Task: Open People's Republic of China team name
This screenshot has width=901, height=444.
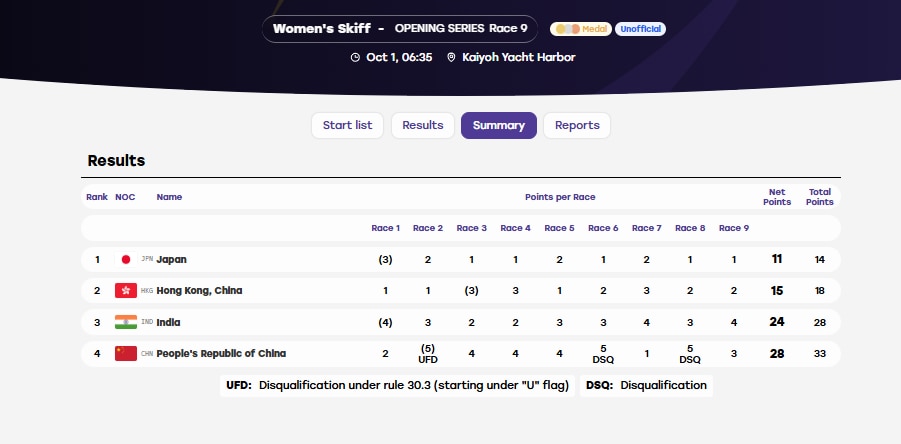Action: pyautogui.click(x=221, y=353)
